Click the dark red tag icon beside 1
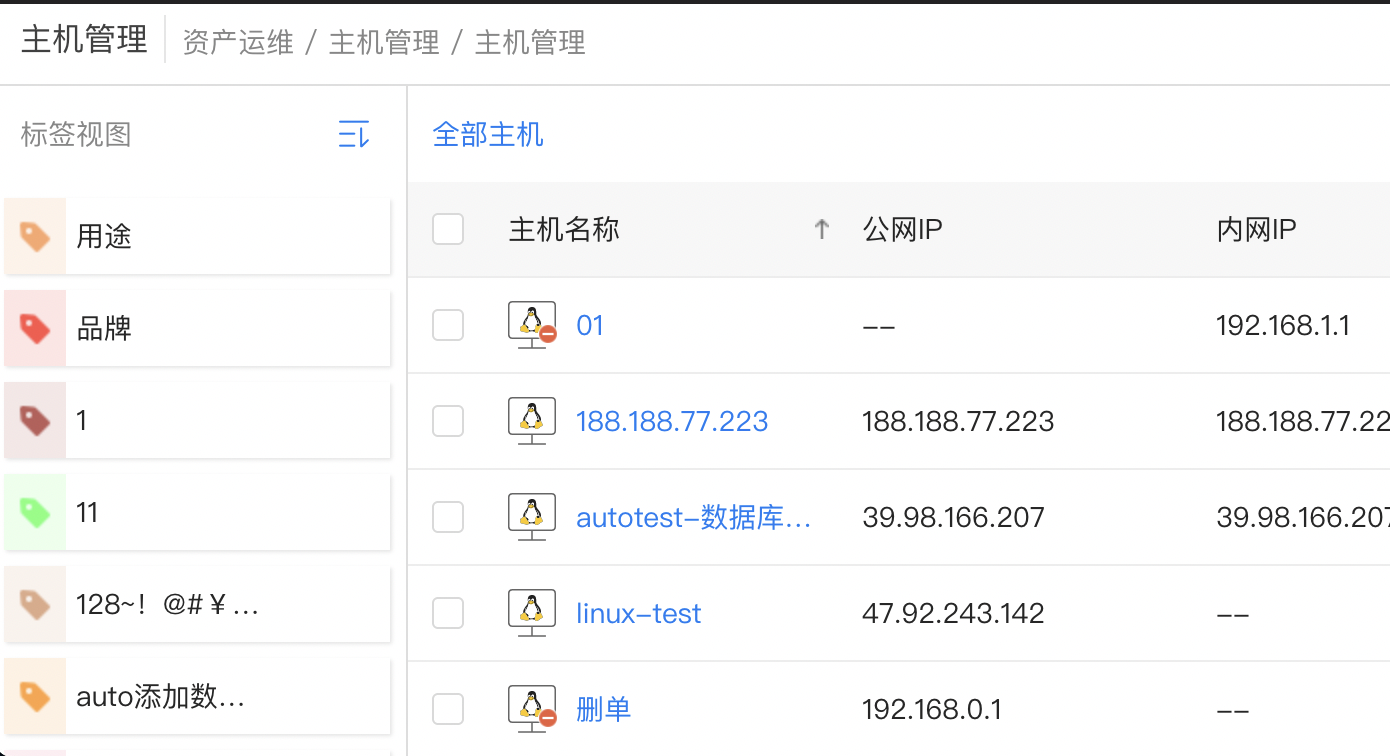 [x=35, y=420]
